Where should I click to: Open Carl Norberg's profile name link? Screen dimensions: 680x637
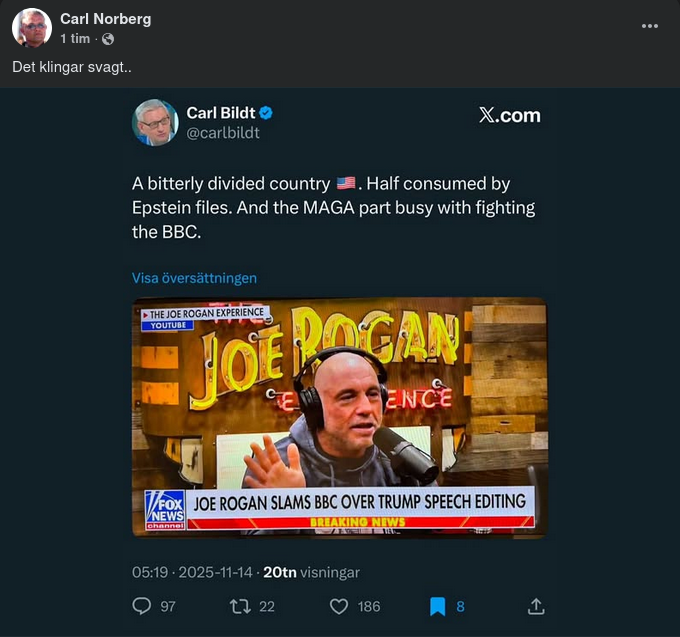(106, 19)
